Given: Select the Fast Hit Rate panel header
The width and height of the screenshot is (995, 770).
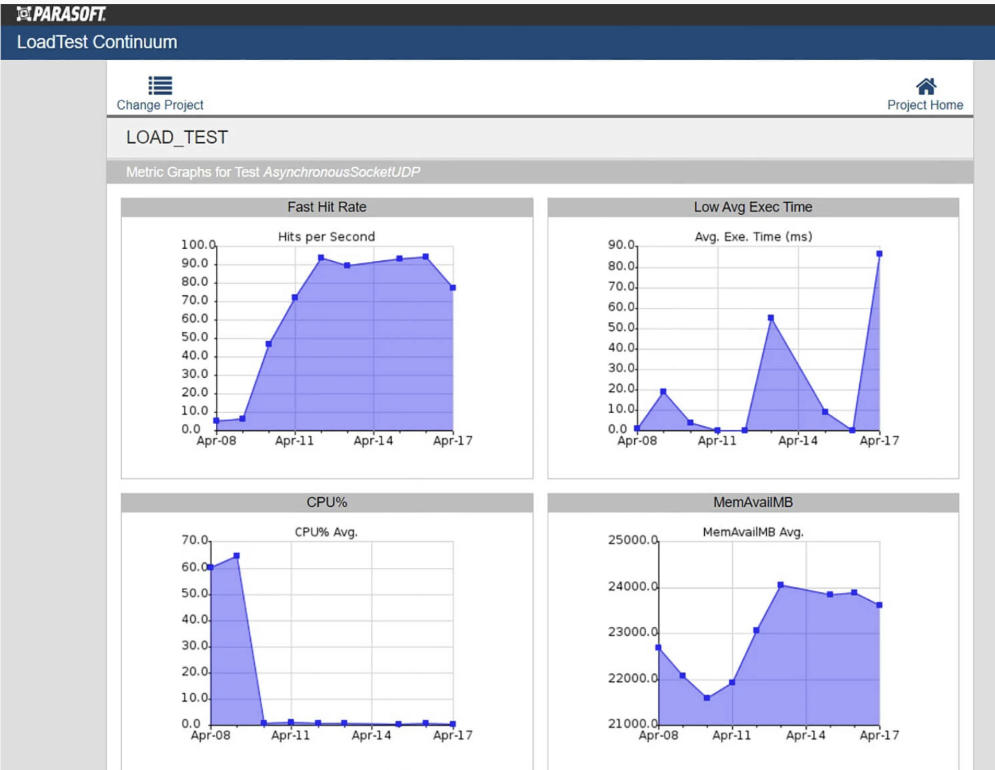Looking at the screenshot, I should point(327,207).
